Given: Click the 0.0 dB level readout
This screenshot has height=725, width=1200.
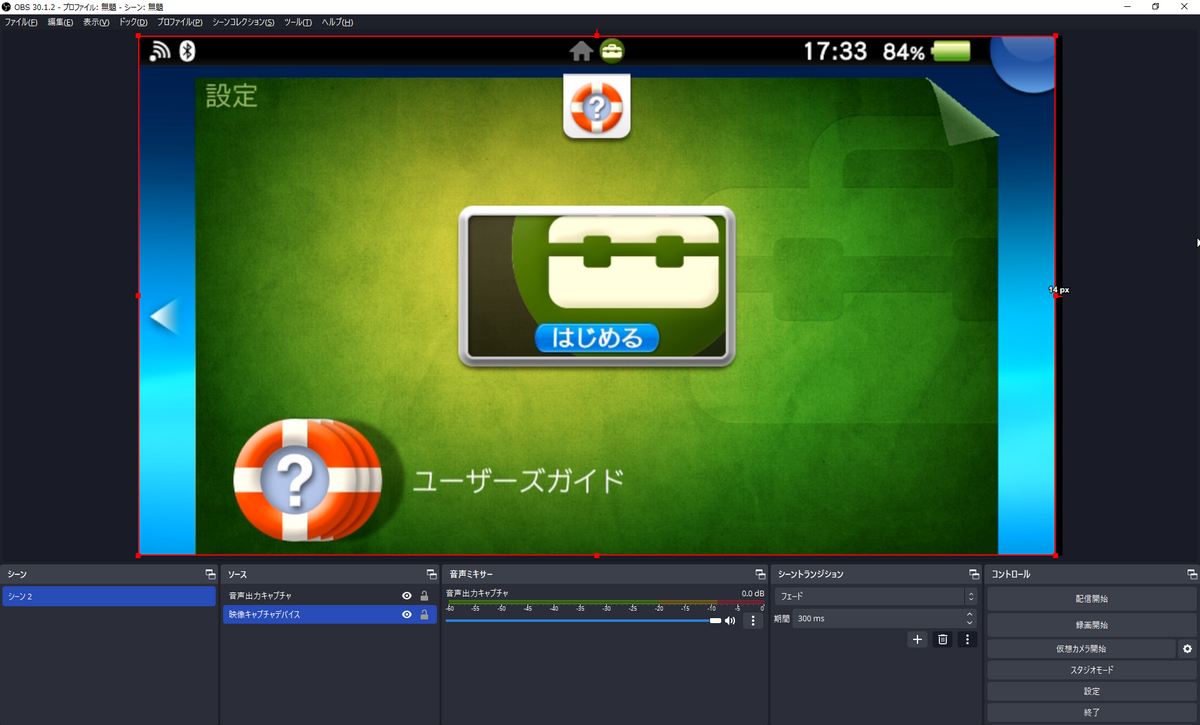Looking at the screenshot, I should pos(752,593).
